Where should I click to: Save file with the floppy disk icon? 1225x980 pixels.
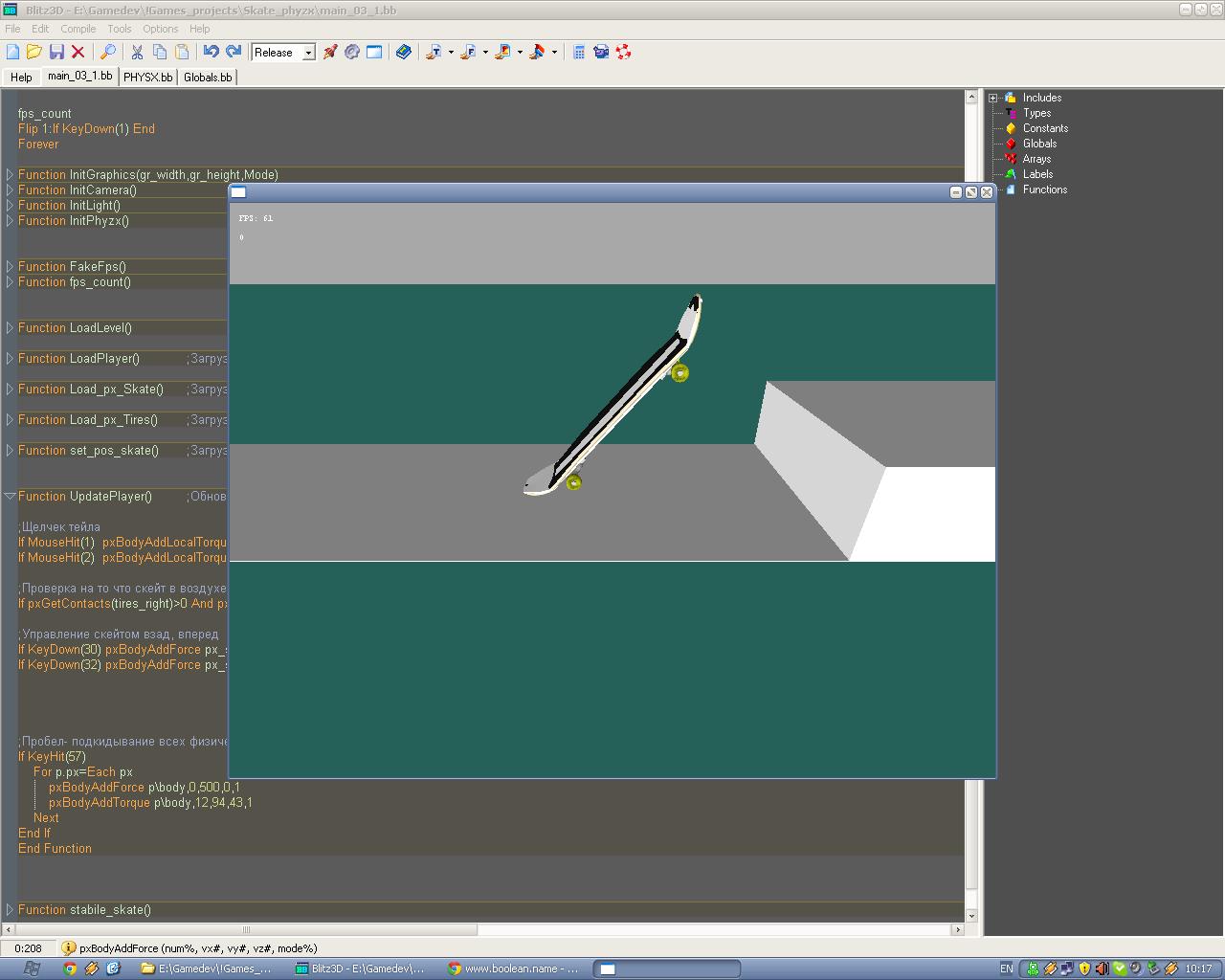point(56,52)
